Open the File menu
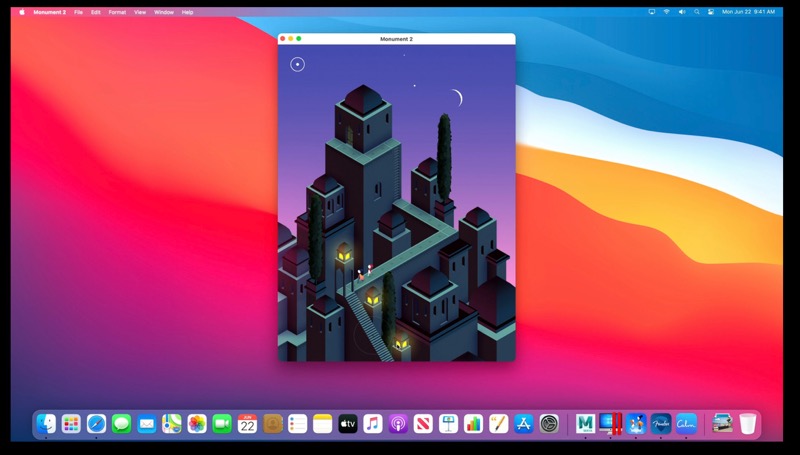800x455 pixels. point(78,12)
